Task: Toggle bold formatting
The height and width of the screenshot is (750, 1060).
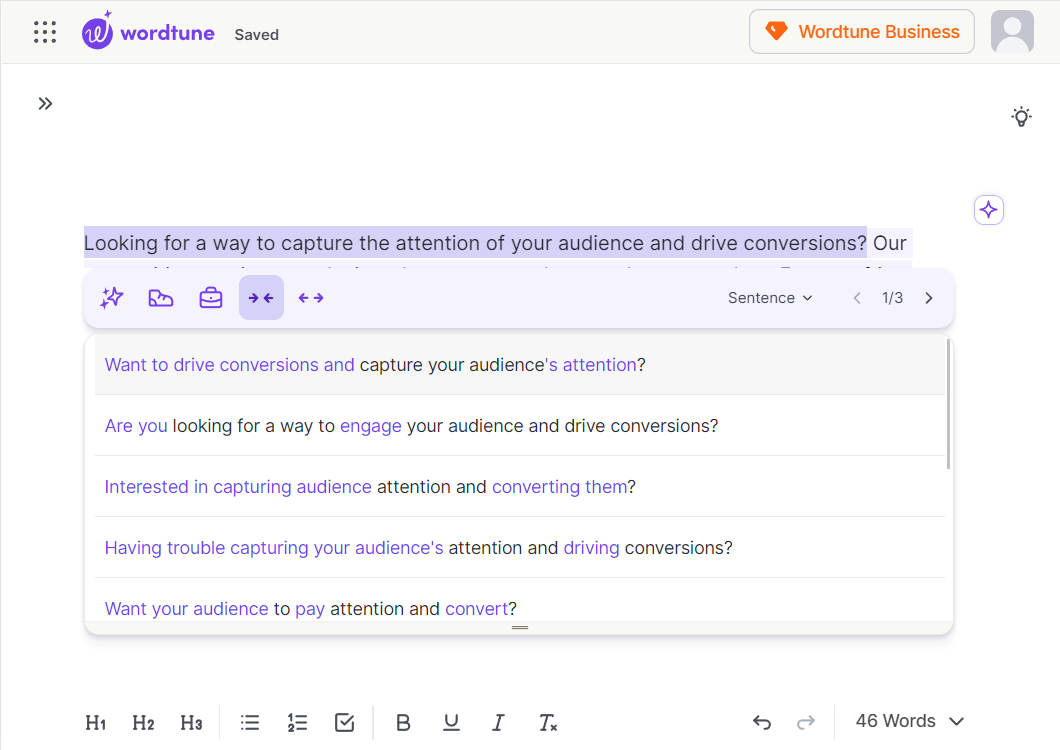Action: click(403, 722)
